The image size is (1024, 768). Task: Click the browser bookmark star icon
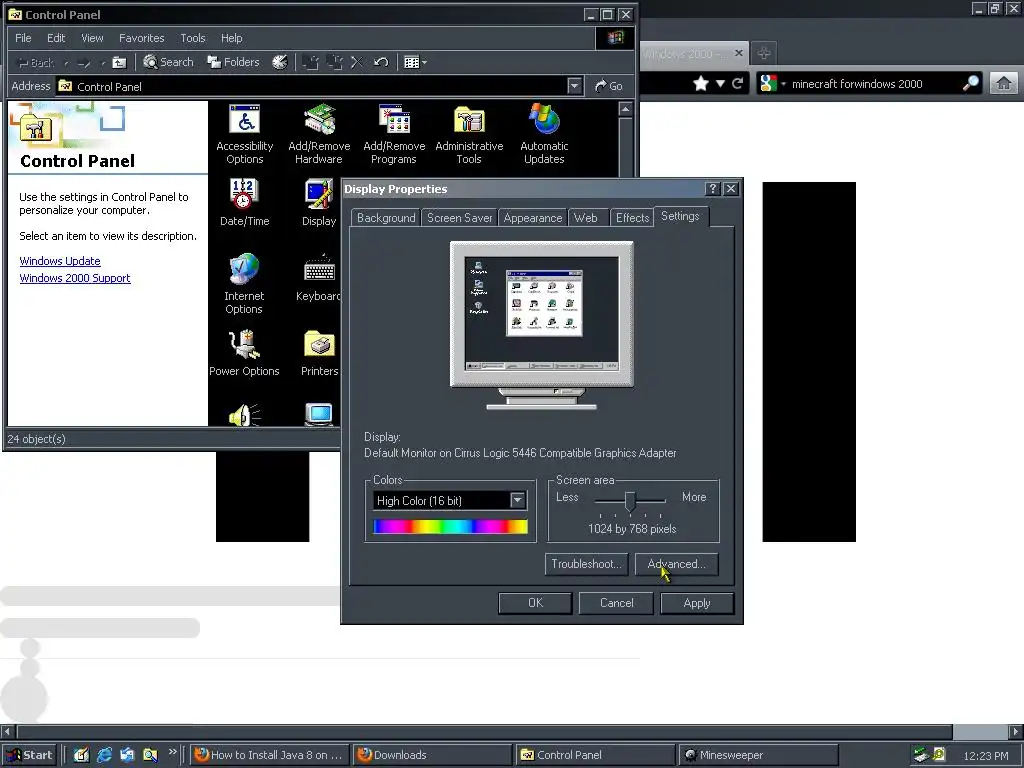(701, 83)
